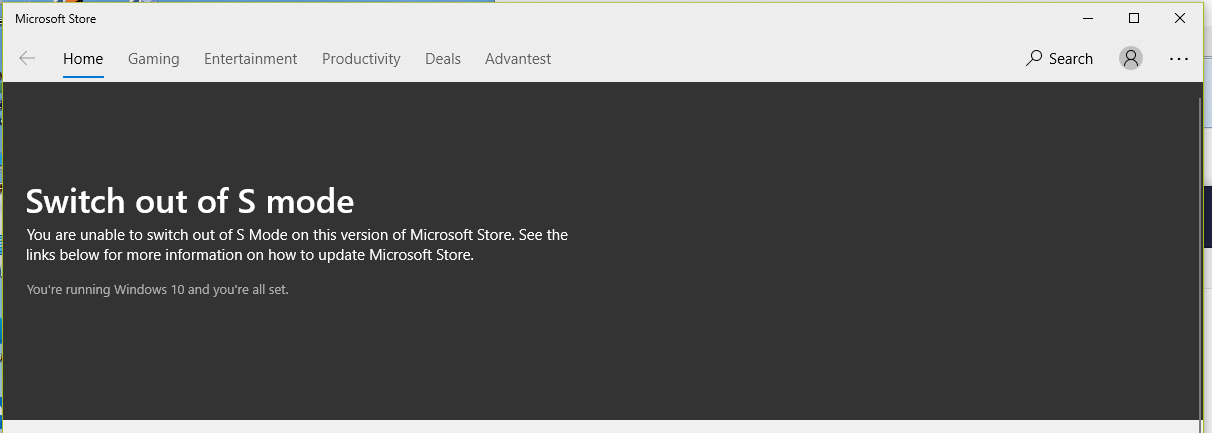Viewport: 1212px width, 433px height.
Task: Open the Entertainment tab
Action: tap(251, 59)
